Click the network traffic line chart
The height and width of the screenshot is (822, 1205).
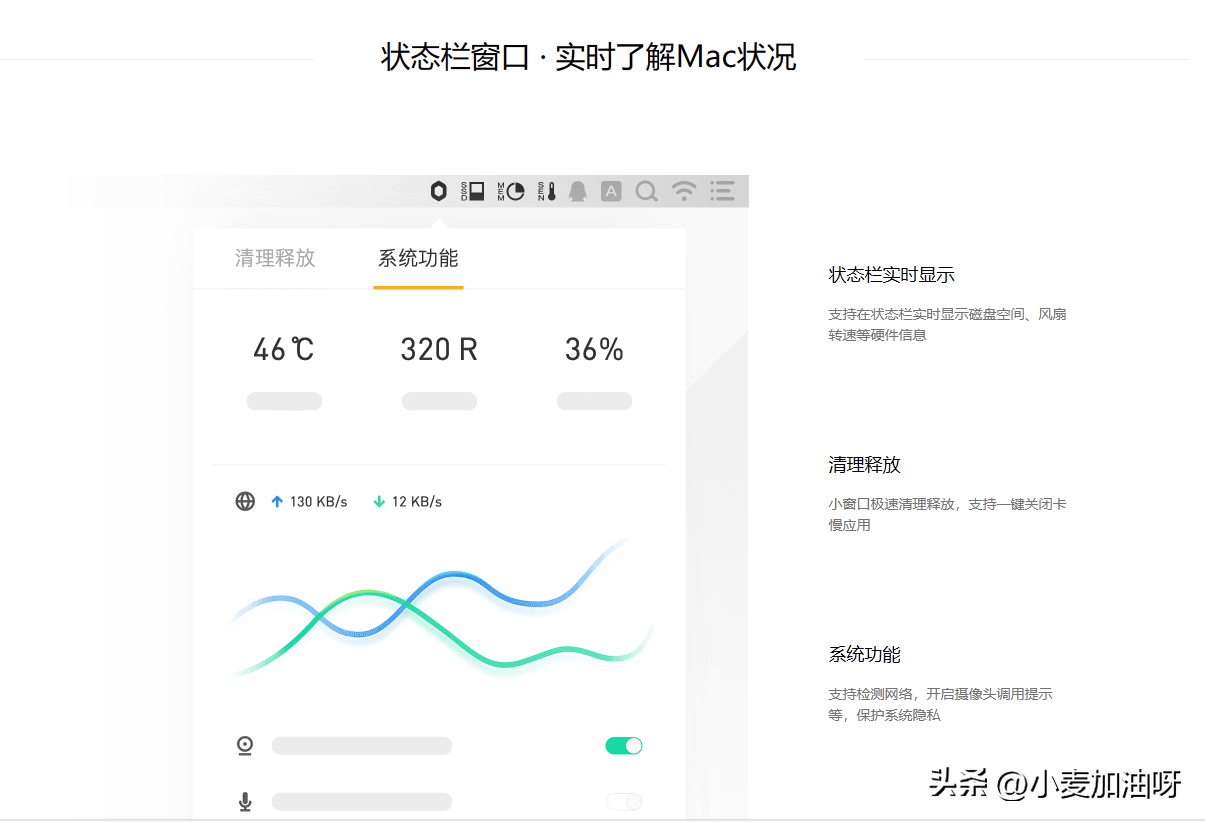pyautogui.click(x=439, y=610)
